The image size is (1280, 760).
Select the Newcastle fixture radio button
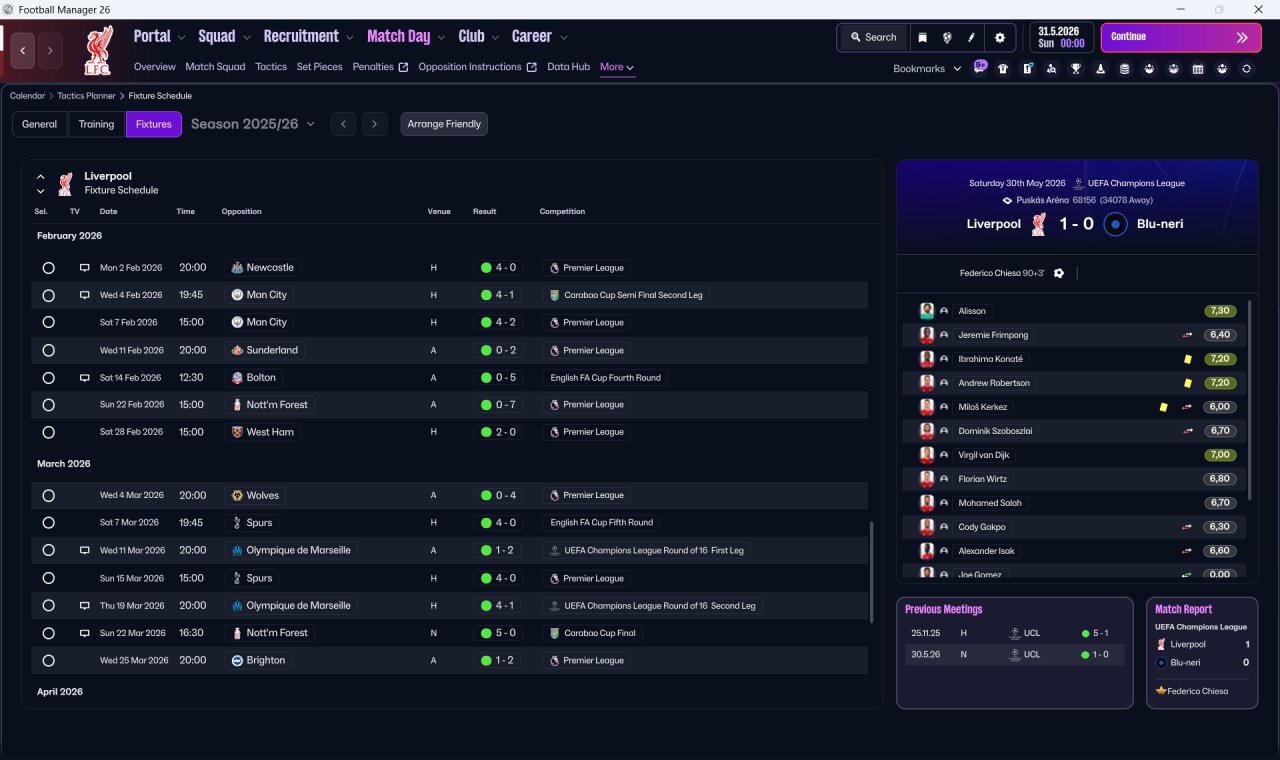[48, 268]
